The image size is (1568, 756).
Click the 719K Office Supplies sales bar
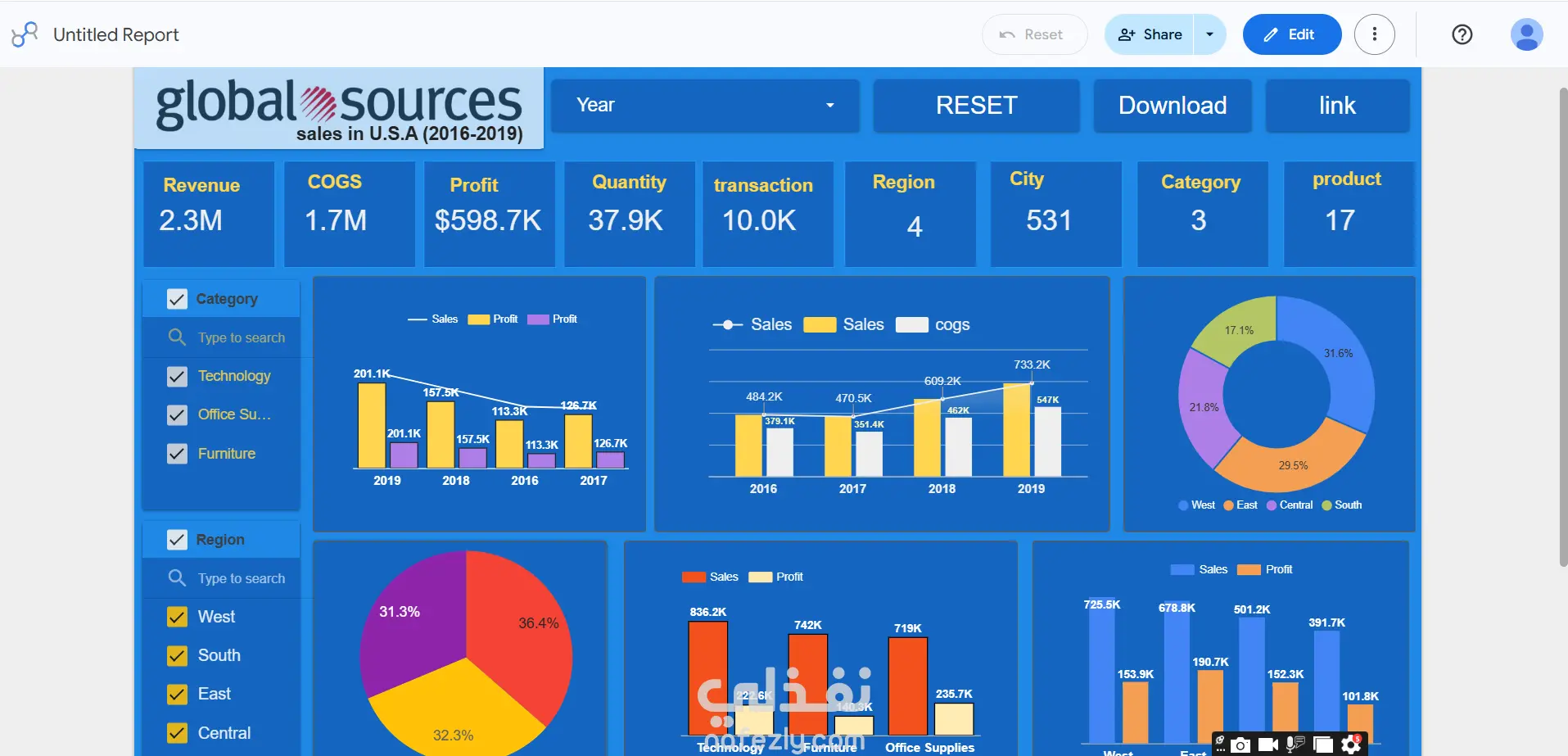pyautogui.click(x=907, y=686)
